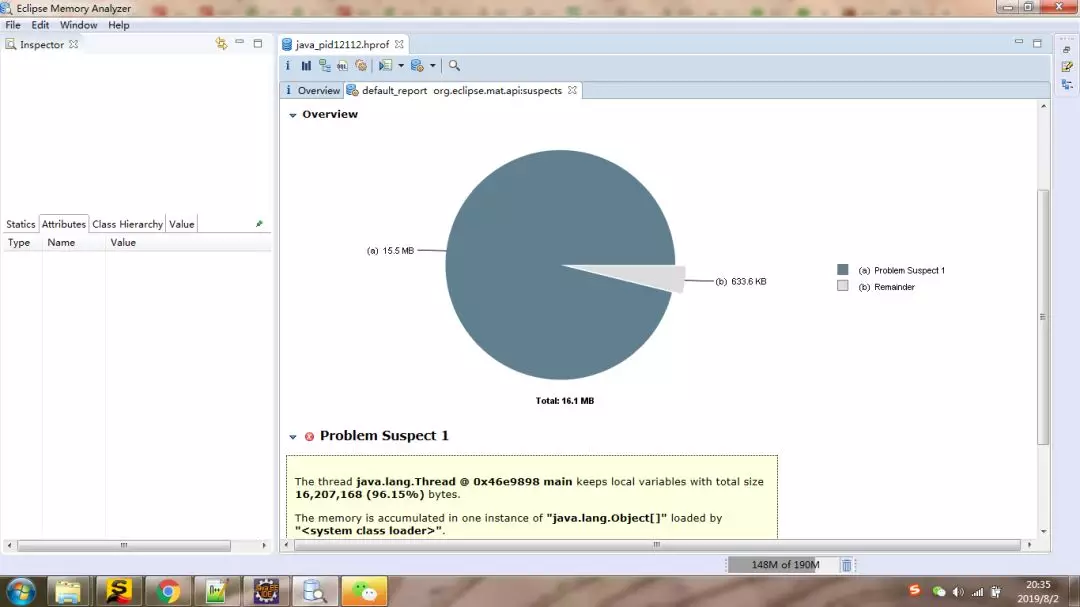Click the 'java.lang.Thread @ 0x46e9898 main' text
Viewport: 1080px width, 607px height.
click(464, 482)
